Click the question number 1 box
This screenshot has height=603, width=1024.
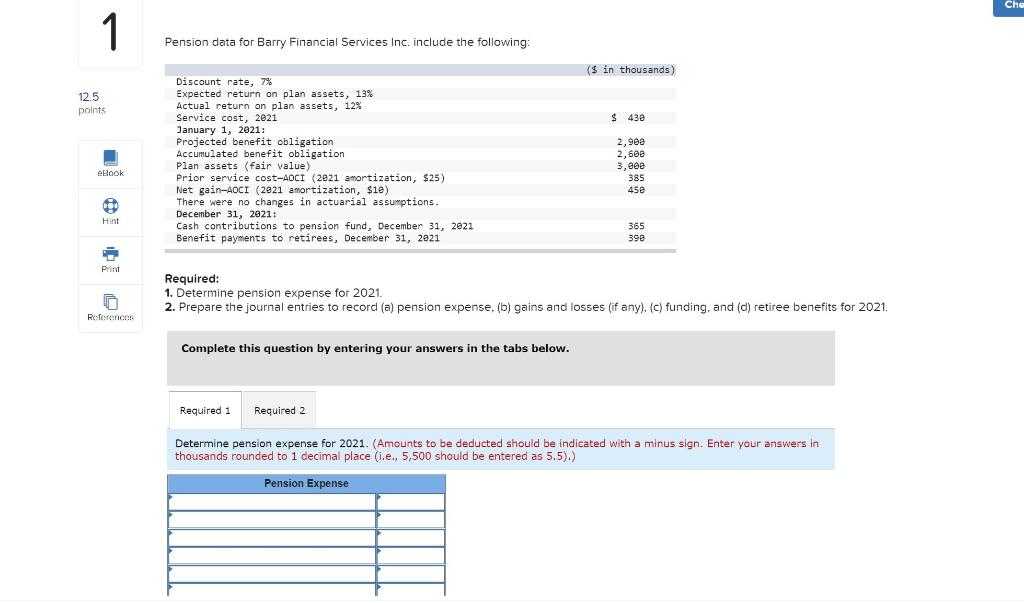pyautogui.click(x=109, y=33)
